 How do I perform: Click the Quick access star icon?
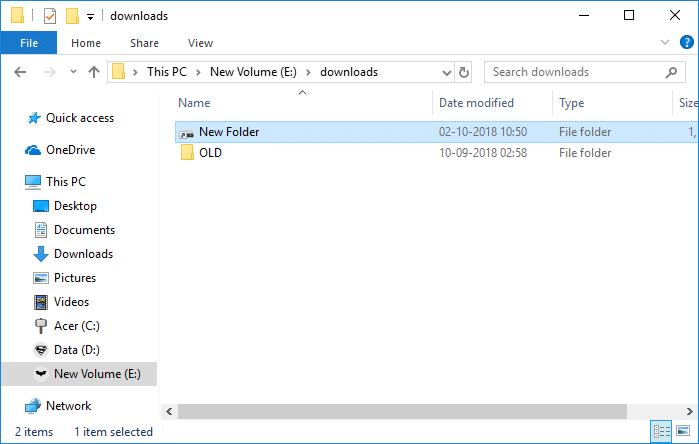(x=33, y=118)
